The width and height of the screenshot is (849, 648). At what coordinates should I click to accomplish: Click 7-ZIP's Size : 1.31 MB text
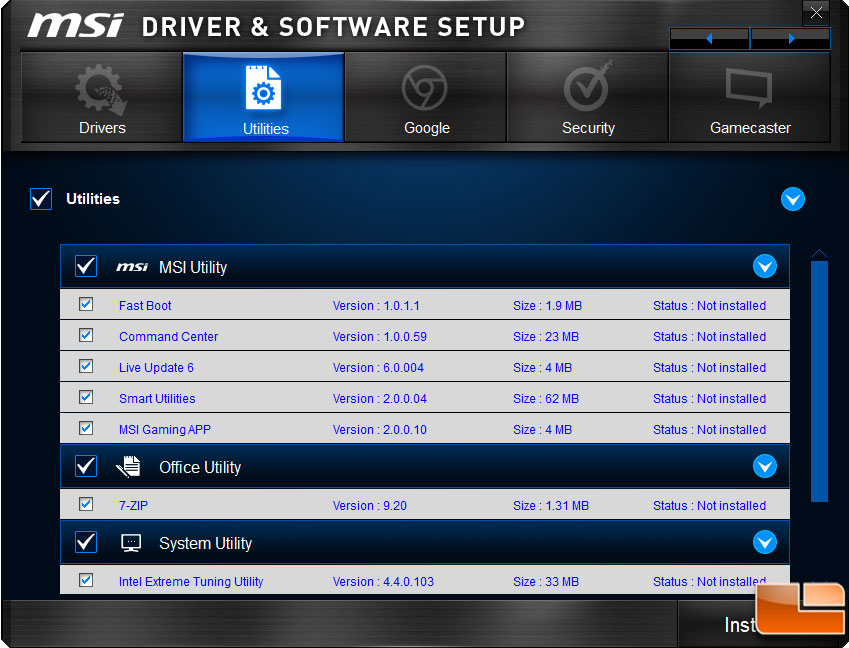[551, 506]
